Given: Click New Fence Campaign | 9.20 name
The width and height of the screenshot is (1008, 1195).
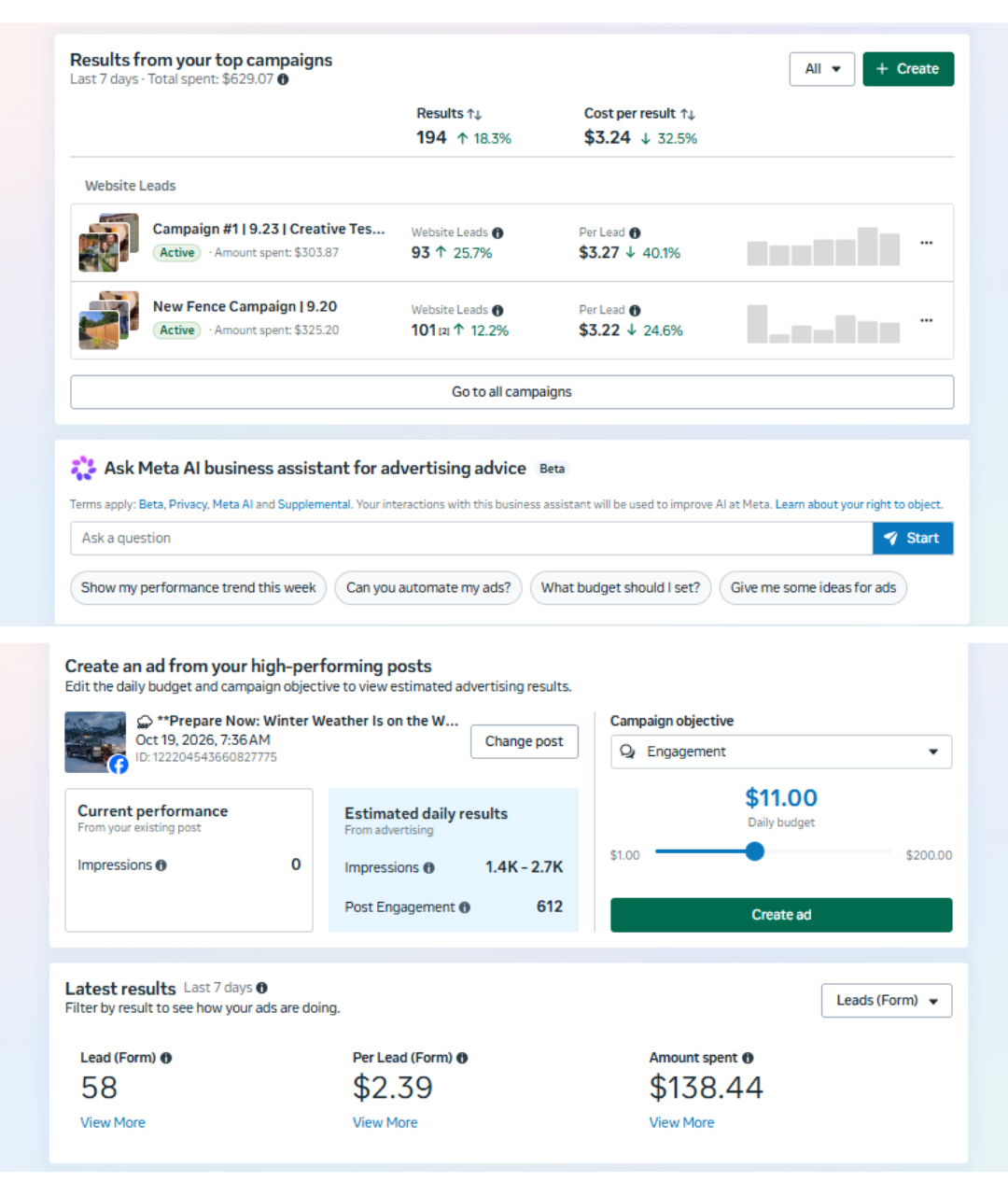Looking at the screenshot, I should (x=245, y=307).
